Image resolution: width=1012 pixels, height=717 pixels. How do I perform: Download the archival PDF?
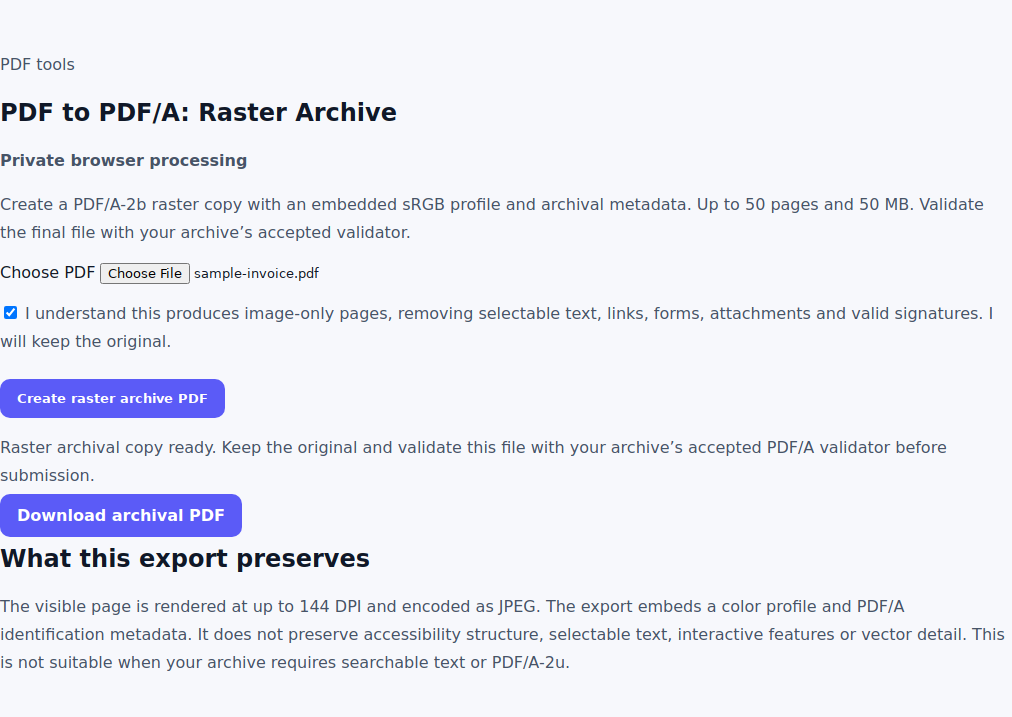click(x=121, y=516)
